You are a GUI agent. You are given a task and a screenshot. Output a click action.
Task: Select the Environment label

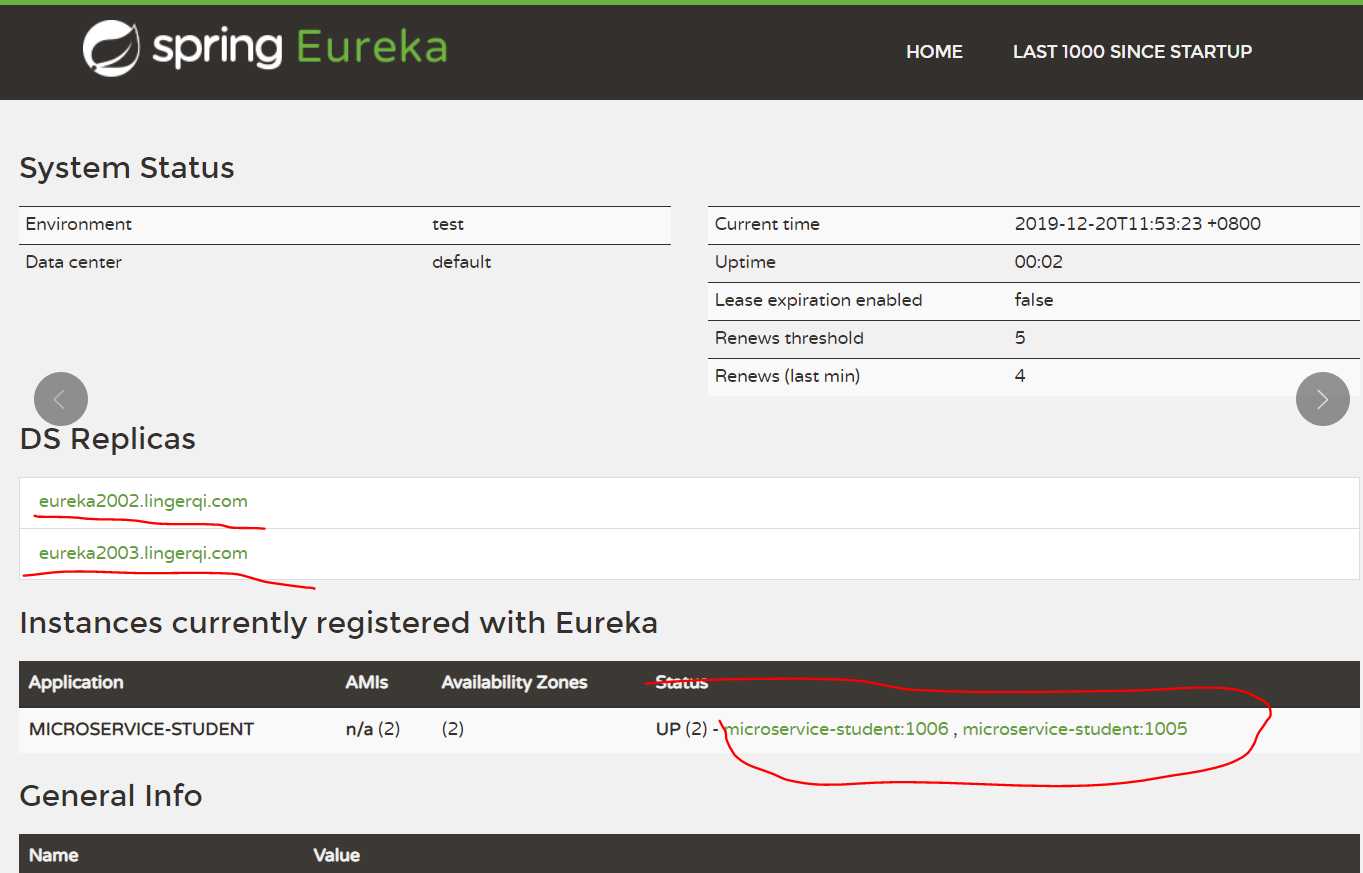coord(79,224)
